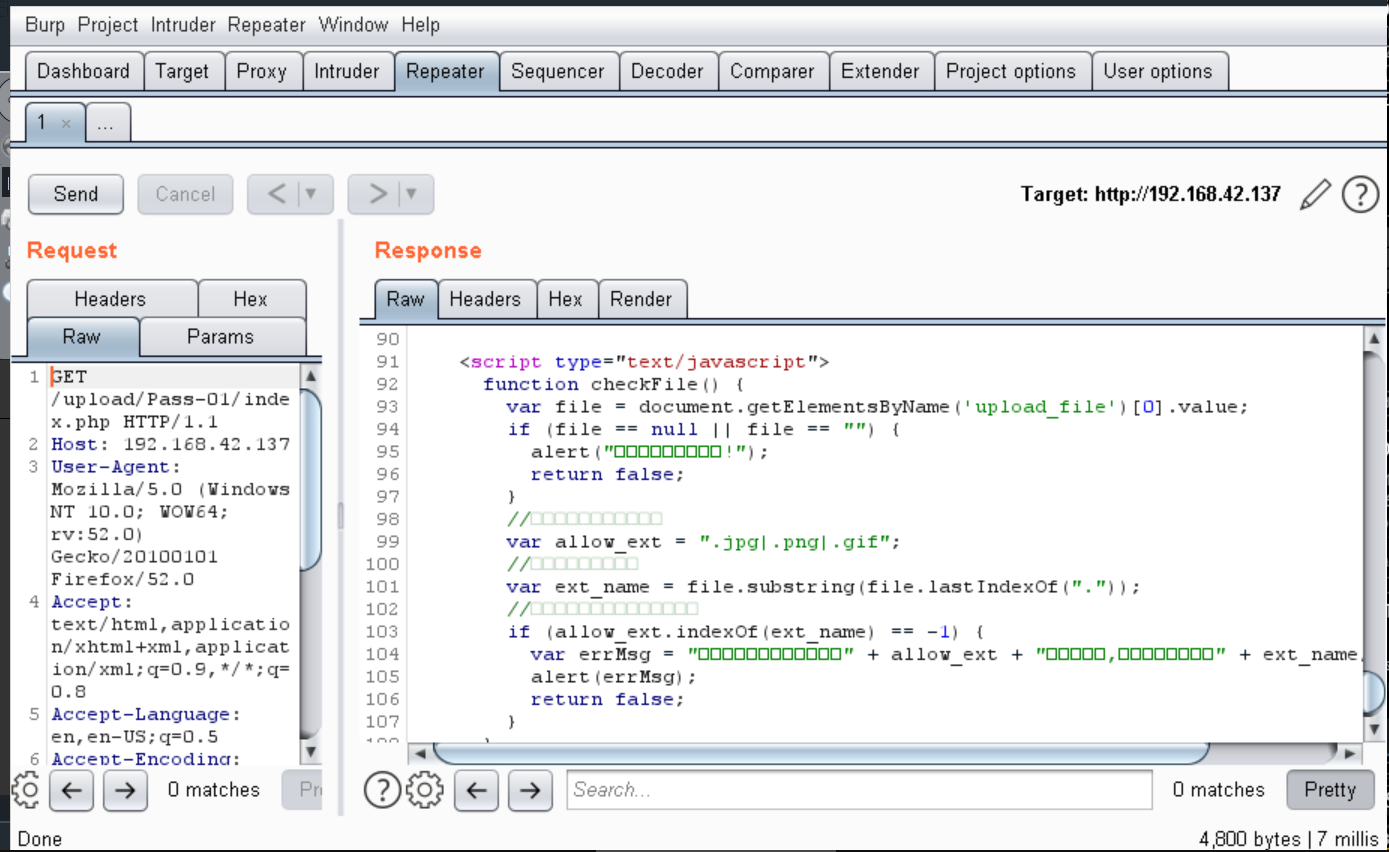Show response Hex tab
Screen dimensions: 1389x852
(566, 299)
